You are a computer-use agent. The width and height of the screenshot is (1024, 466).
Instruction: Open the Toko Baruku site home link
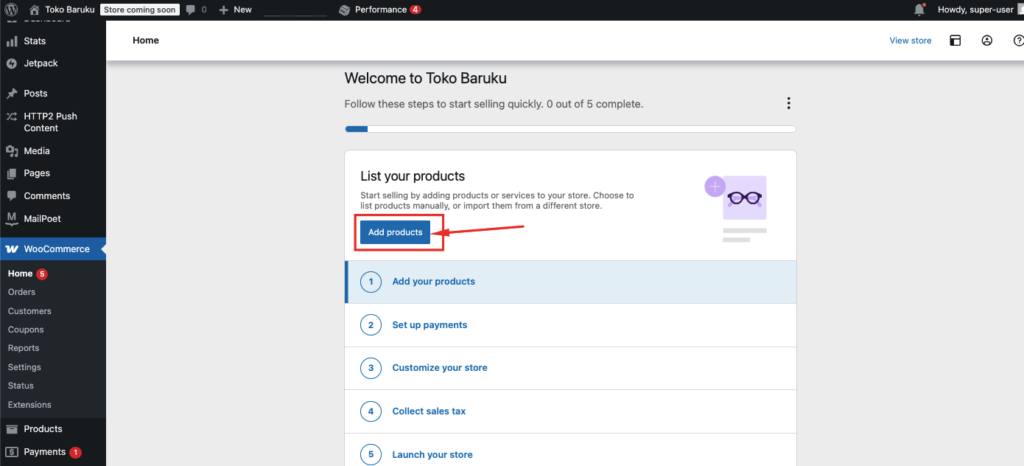coord(63,10)
